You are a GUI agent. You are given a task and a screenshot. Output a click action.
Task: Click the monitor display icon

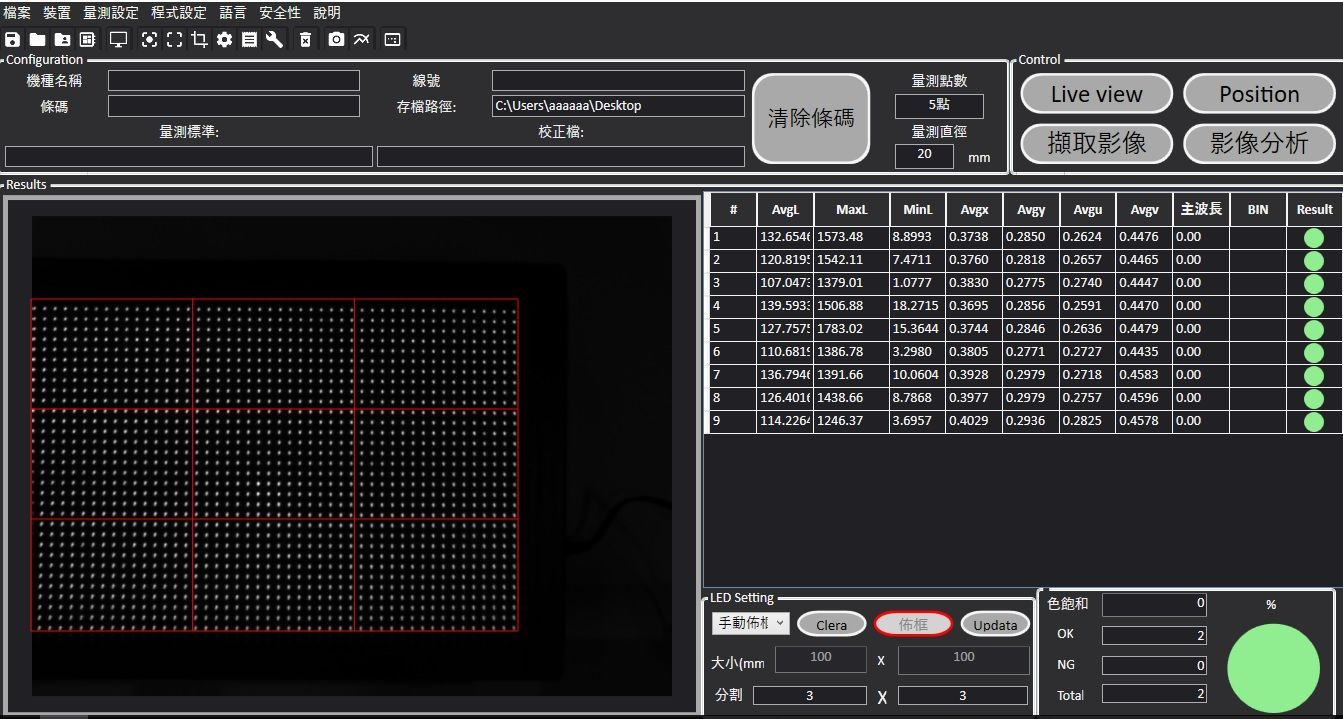click(x=118, y=40)
